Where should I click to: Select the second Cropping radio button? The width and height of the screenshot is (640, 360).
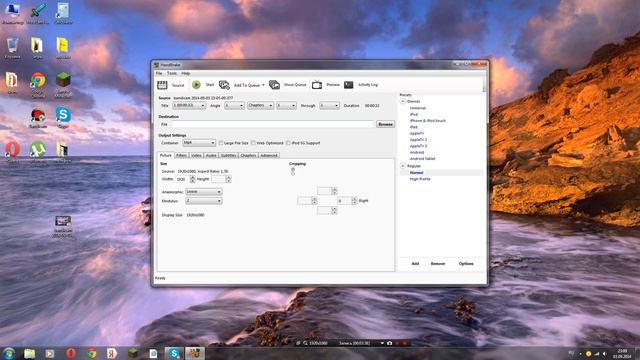(x=293, y=174)
